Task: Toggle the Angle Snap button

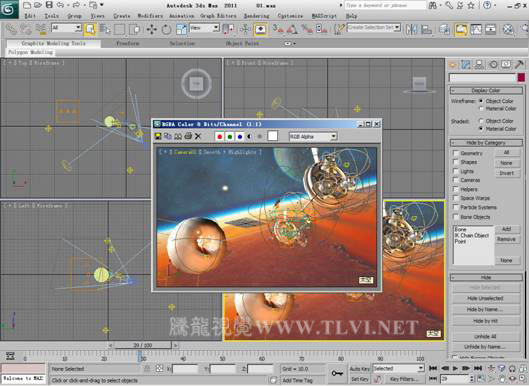Action: pyautogui.click(x=292, y=30)
